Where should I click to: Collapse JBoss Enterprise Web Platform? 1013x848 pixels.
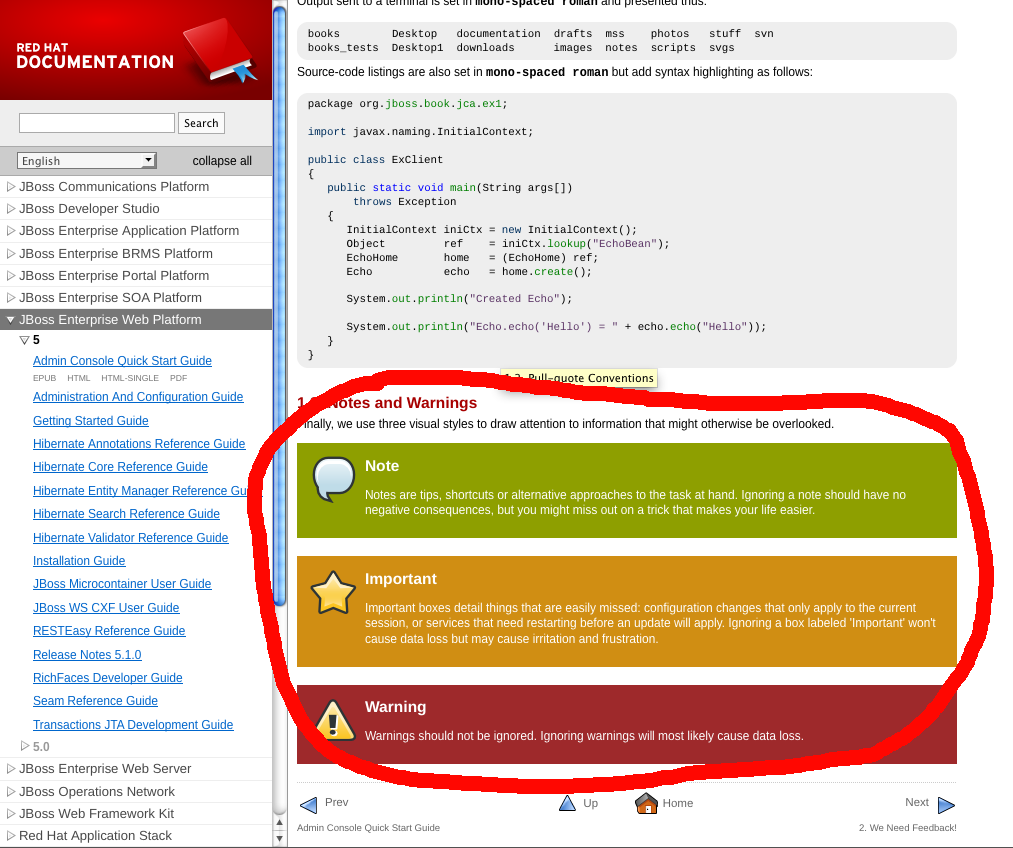(x=10, y=320)
